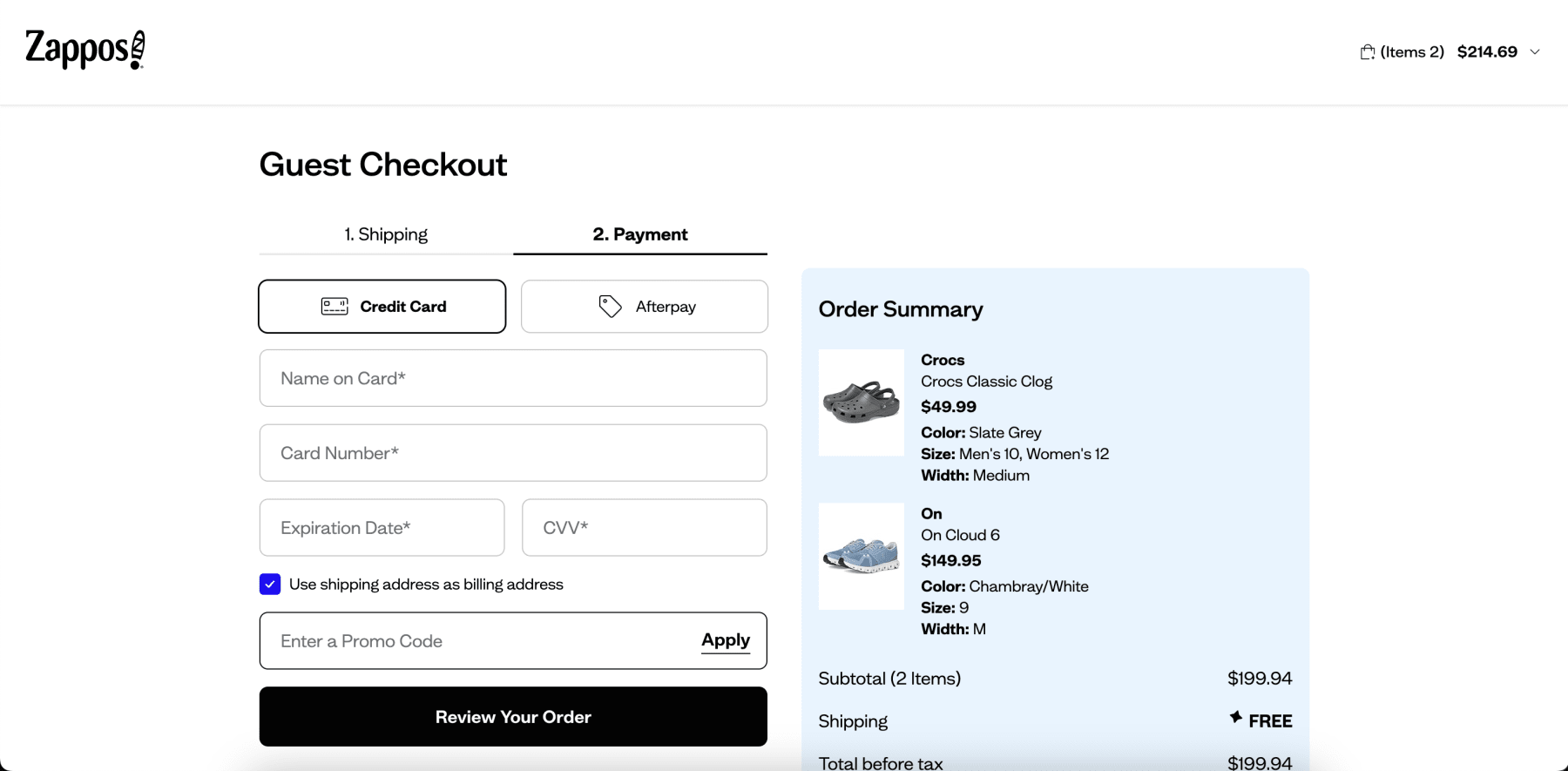
Task: Click the Afterpay tag icon
Action: [x=610, y=307]
